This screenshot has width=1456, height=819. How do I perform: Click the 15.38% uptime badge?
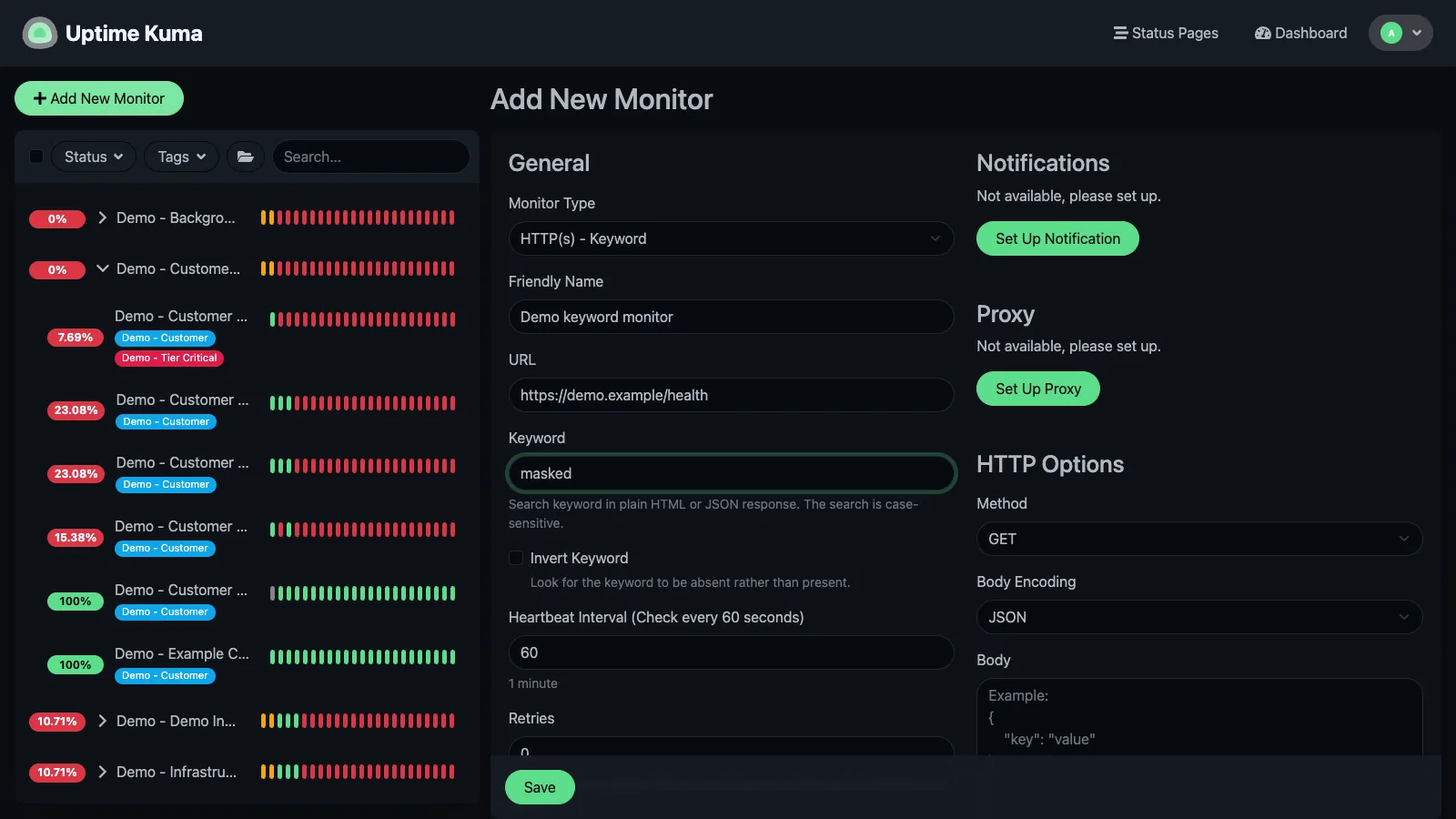76,538
